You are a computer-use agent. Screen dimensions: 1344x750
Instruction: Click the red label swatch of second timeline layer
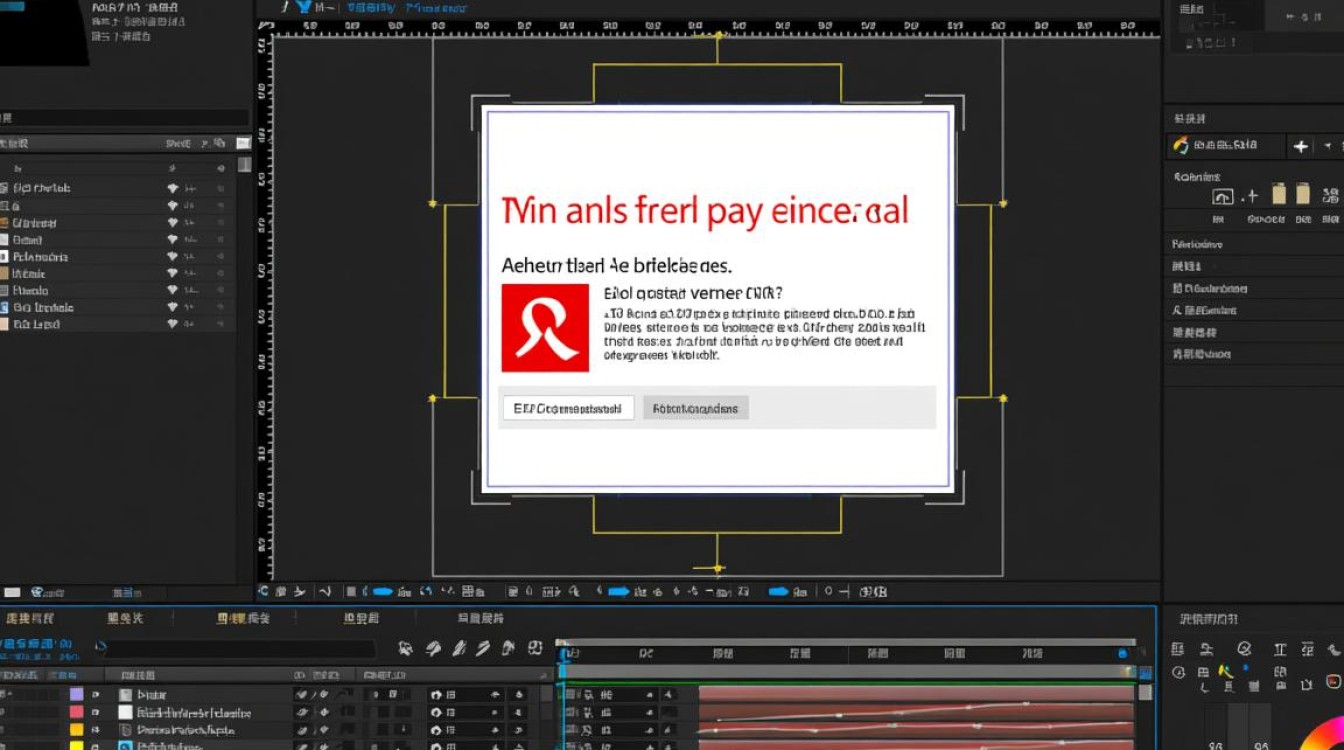[76, 712]
